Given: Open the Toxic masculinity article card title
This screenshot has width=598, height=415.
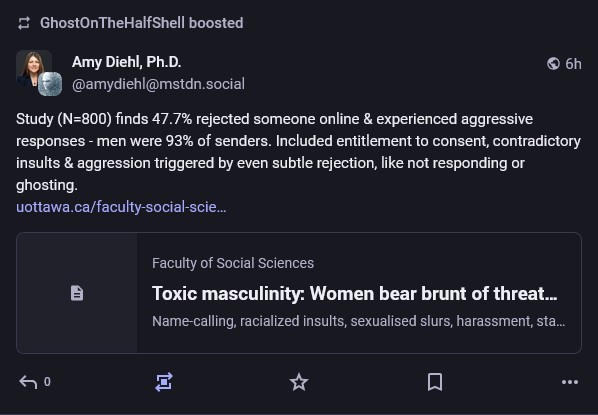Looking at the screenshot, I should 355,293.
